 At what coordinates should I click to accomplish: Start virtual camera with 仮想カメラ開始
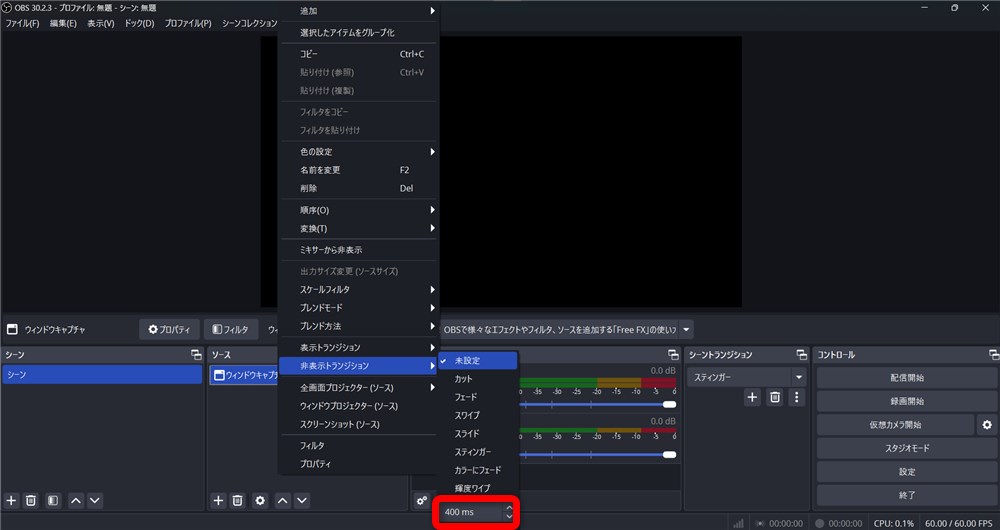tap(895, 425)
